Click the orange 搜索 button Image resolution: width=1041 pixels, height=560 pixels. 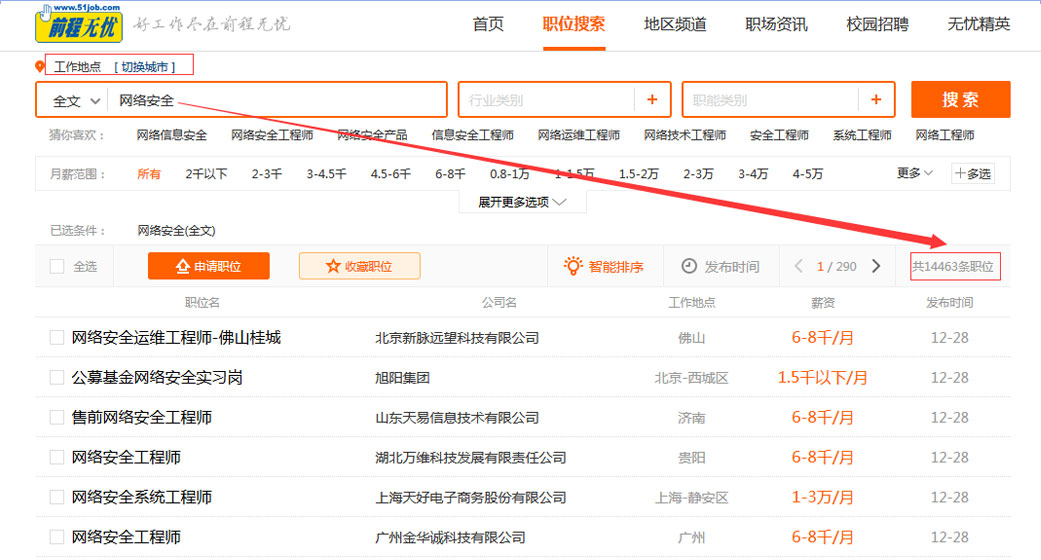click(960, 100)
